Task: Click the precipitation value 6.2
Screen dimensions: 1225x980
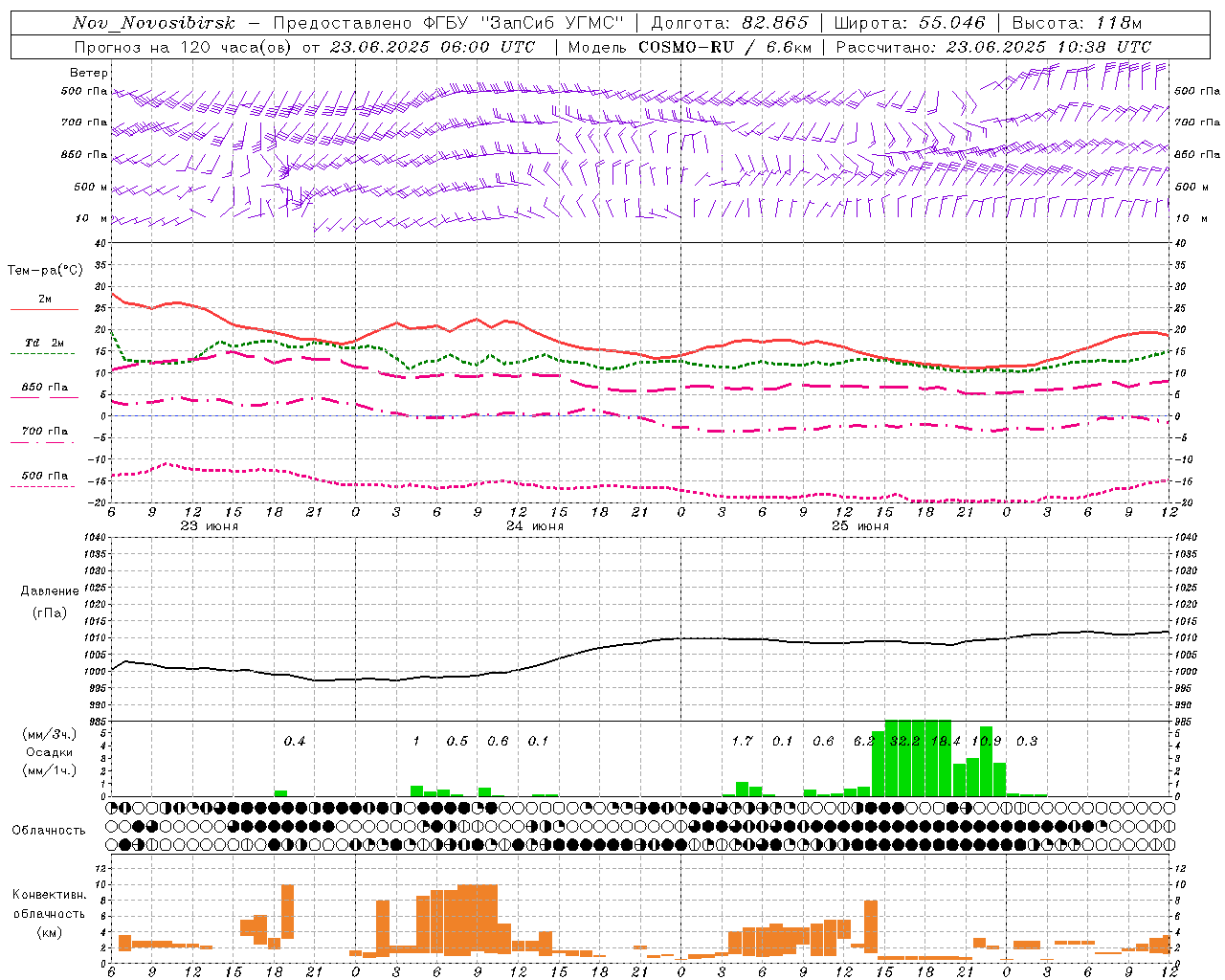Action: tap(863, 741)
